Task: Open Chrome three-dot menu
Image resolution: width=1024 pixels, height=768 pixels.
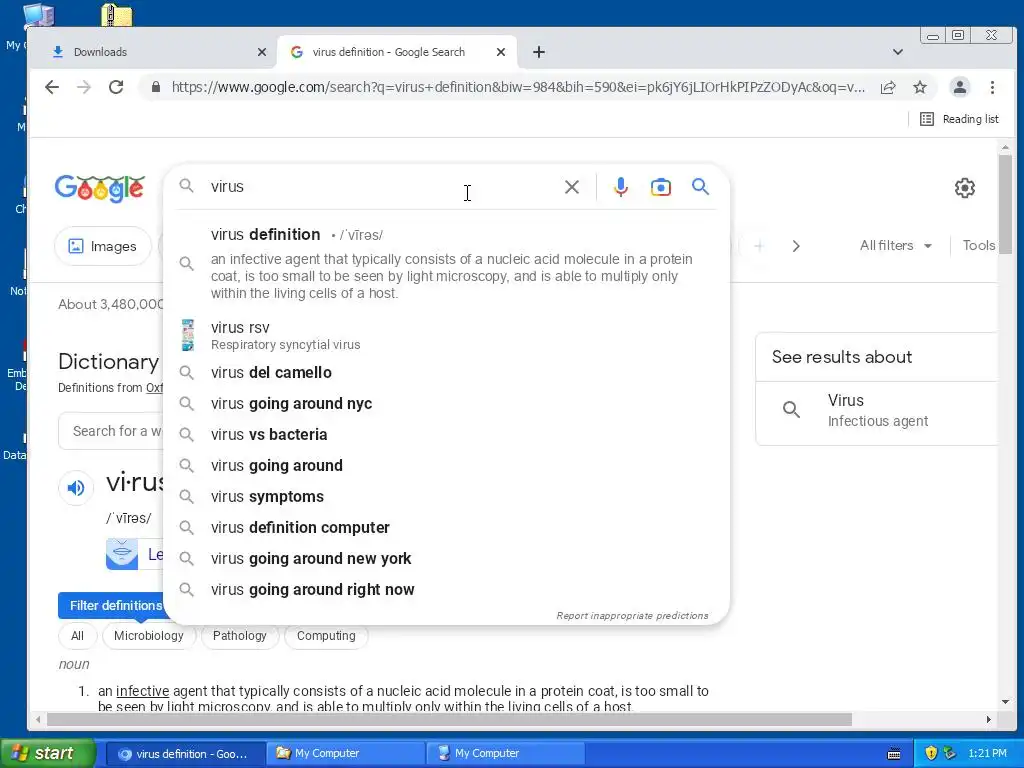Action: coord(992,87)
